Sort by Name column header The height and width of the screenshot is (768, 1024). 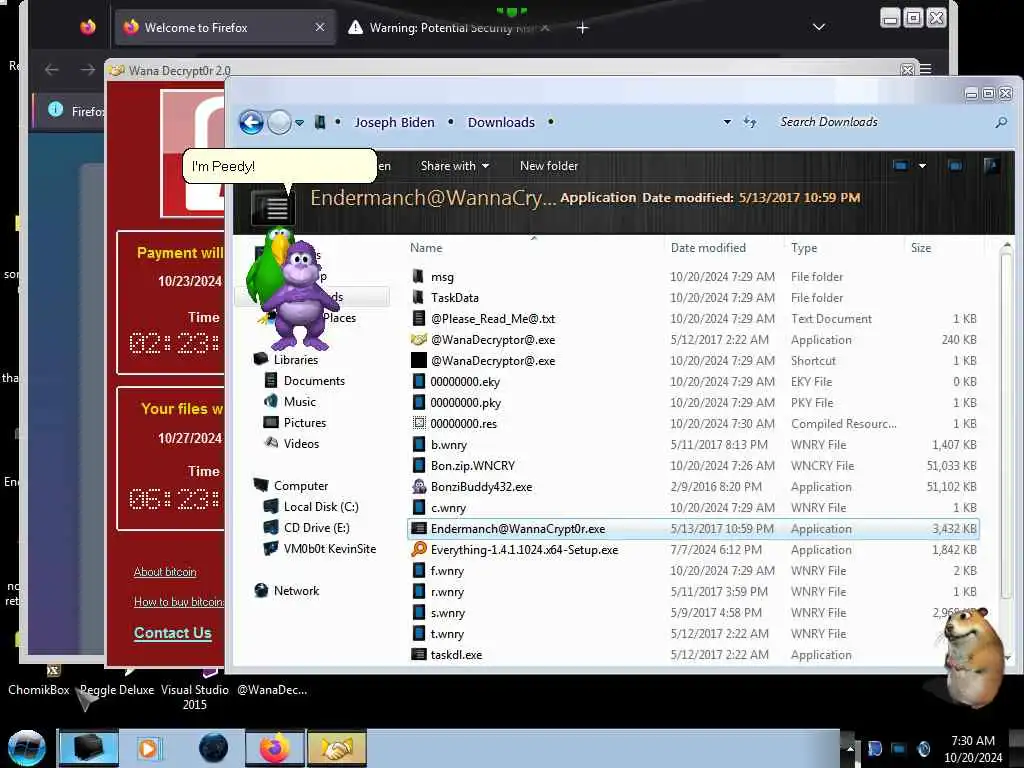tap(426, 248)
